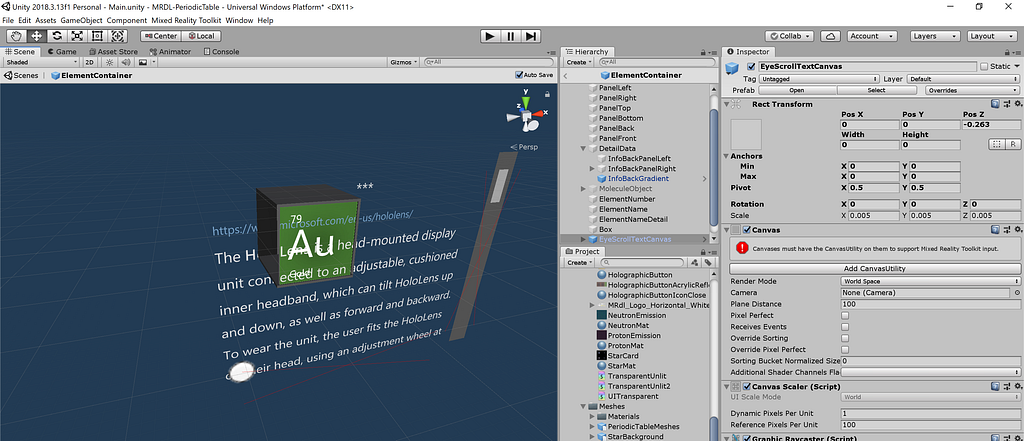Switch to the Console tab
Viewport: 1024px width, 441px height.
tap(221, 52)
